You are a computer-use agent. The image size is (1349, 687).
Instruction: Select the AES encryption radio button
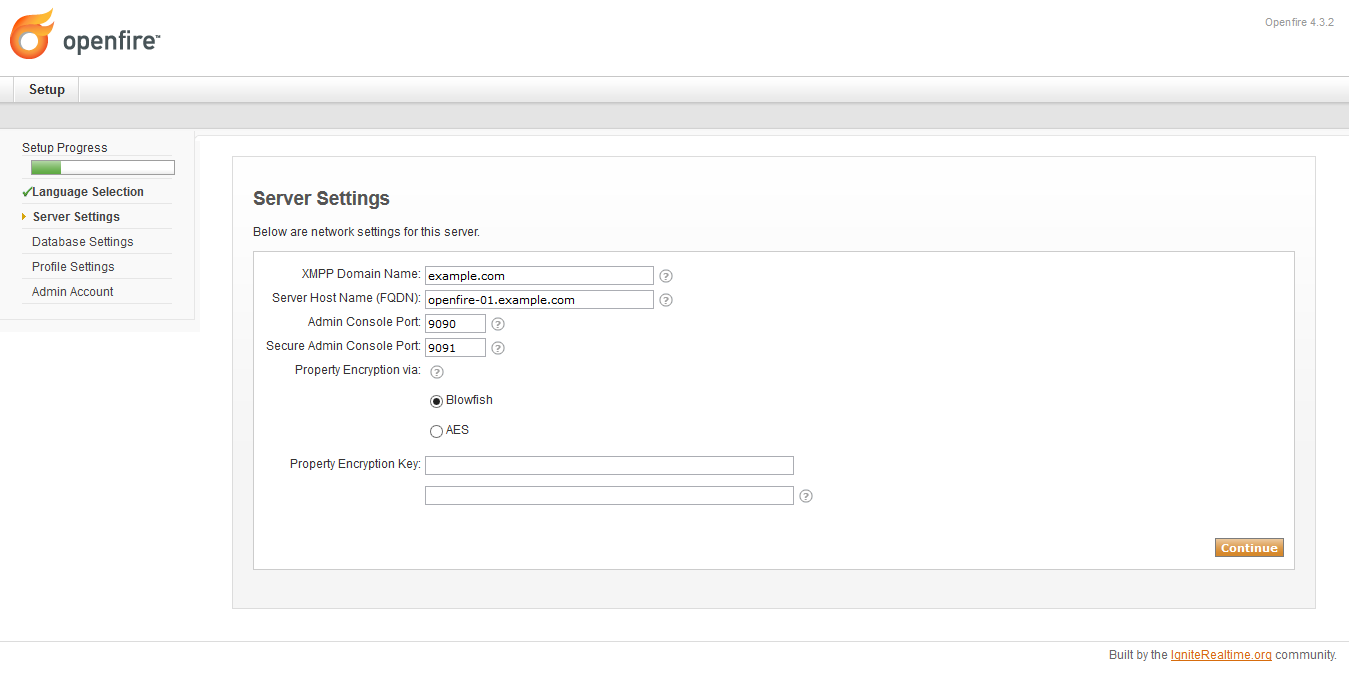(x=436, y=430)
